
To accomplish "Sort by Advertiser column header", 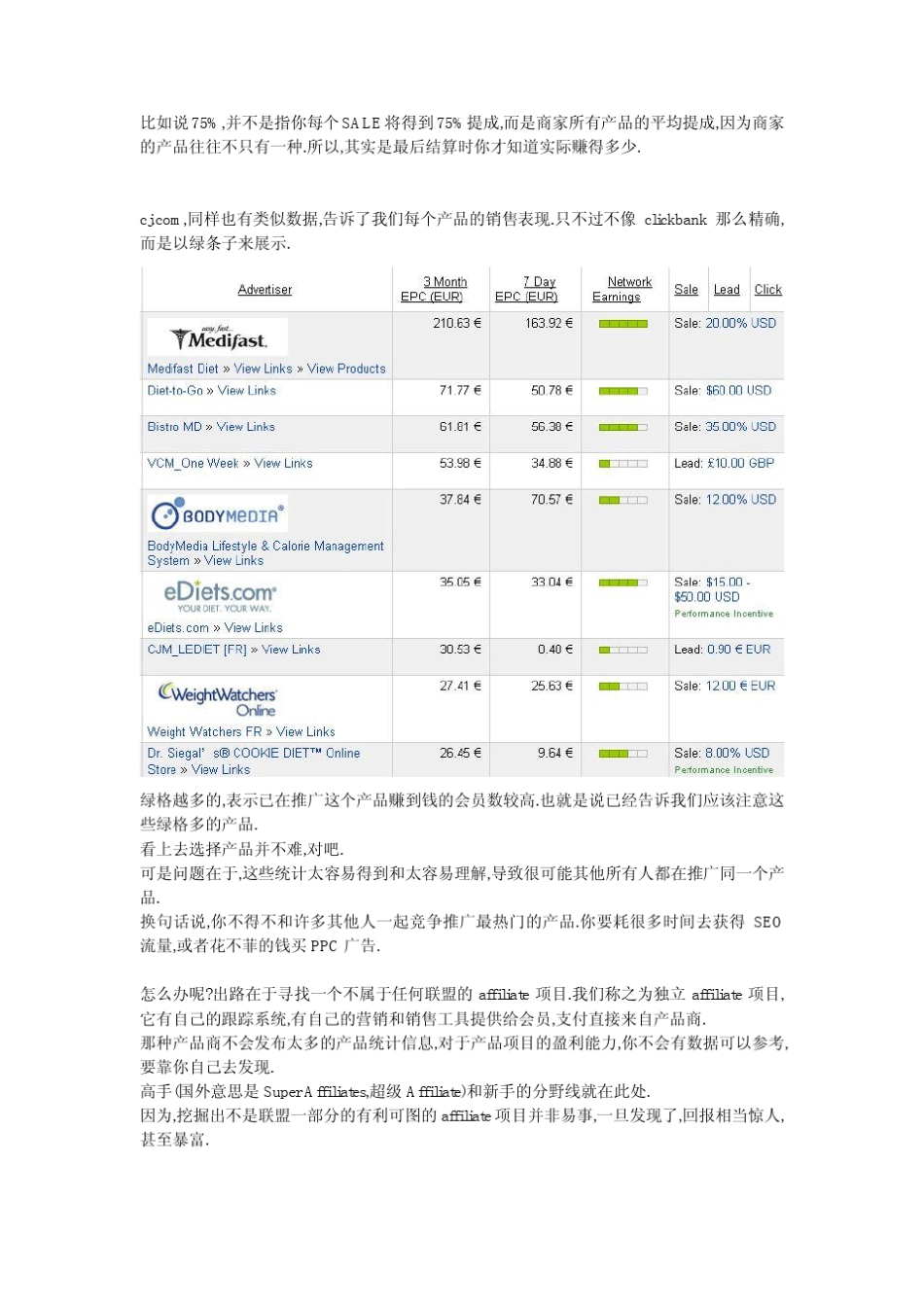I will [265, 290].
